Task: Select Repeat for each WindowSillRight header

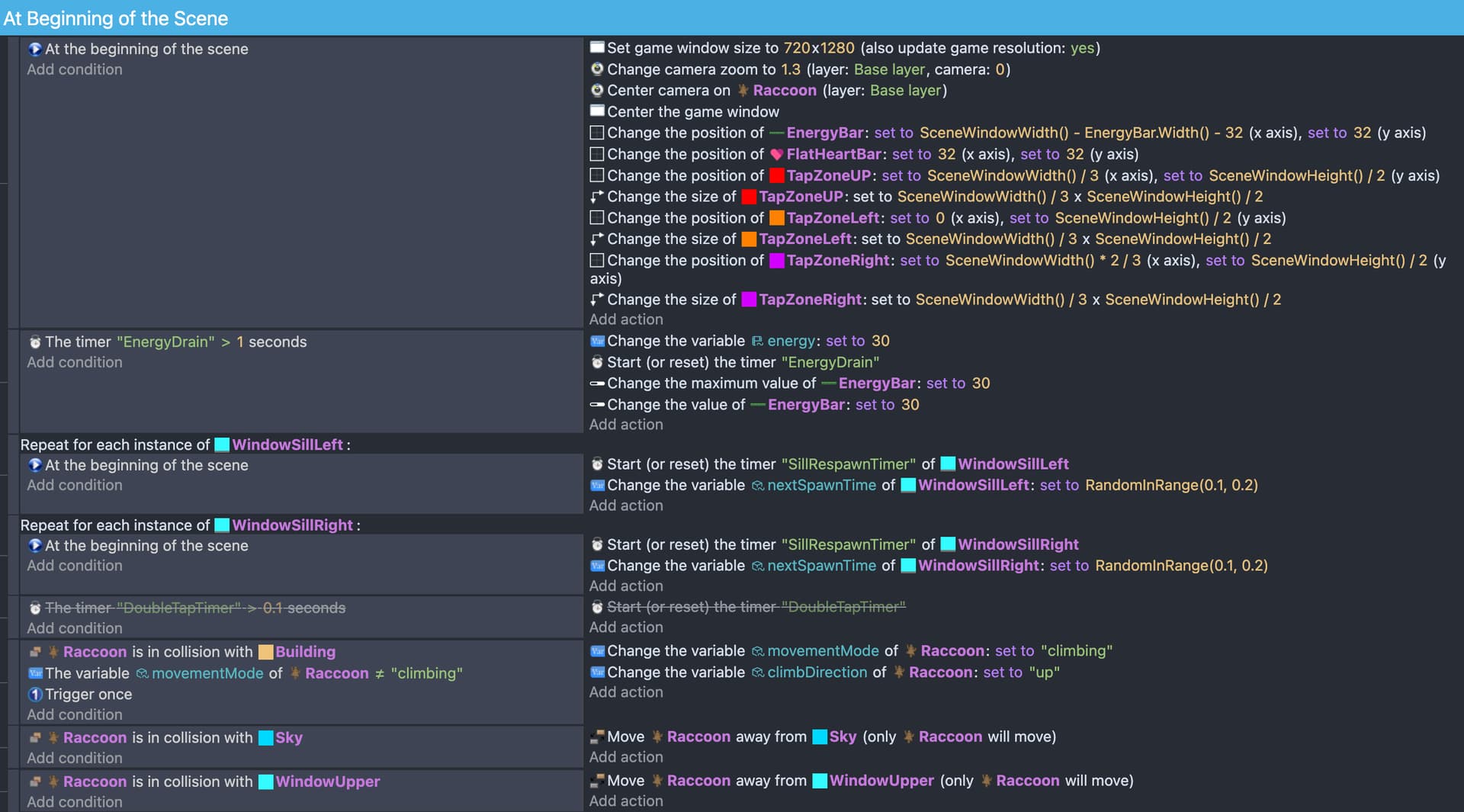Action: tap(191, 525)
